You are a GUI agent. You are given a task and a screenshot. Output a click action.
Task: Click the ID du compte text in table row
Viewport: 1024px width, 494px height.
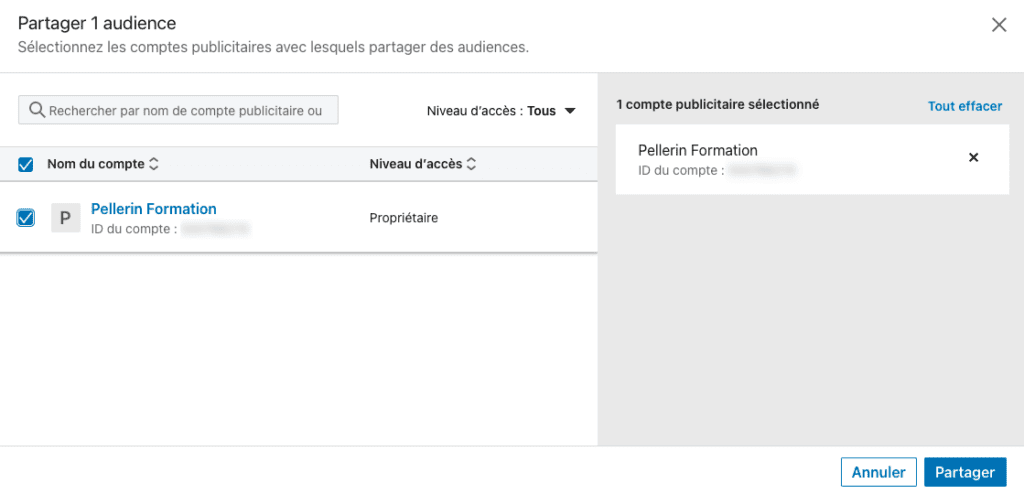(x=134, y=229)
